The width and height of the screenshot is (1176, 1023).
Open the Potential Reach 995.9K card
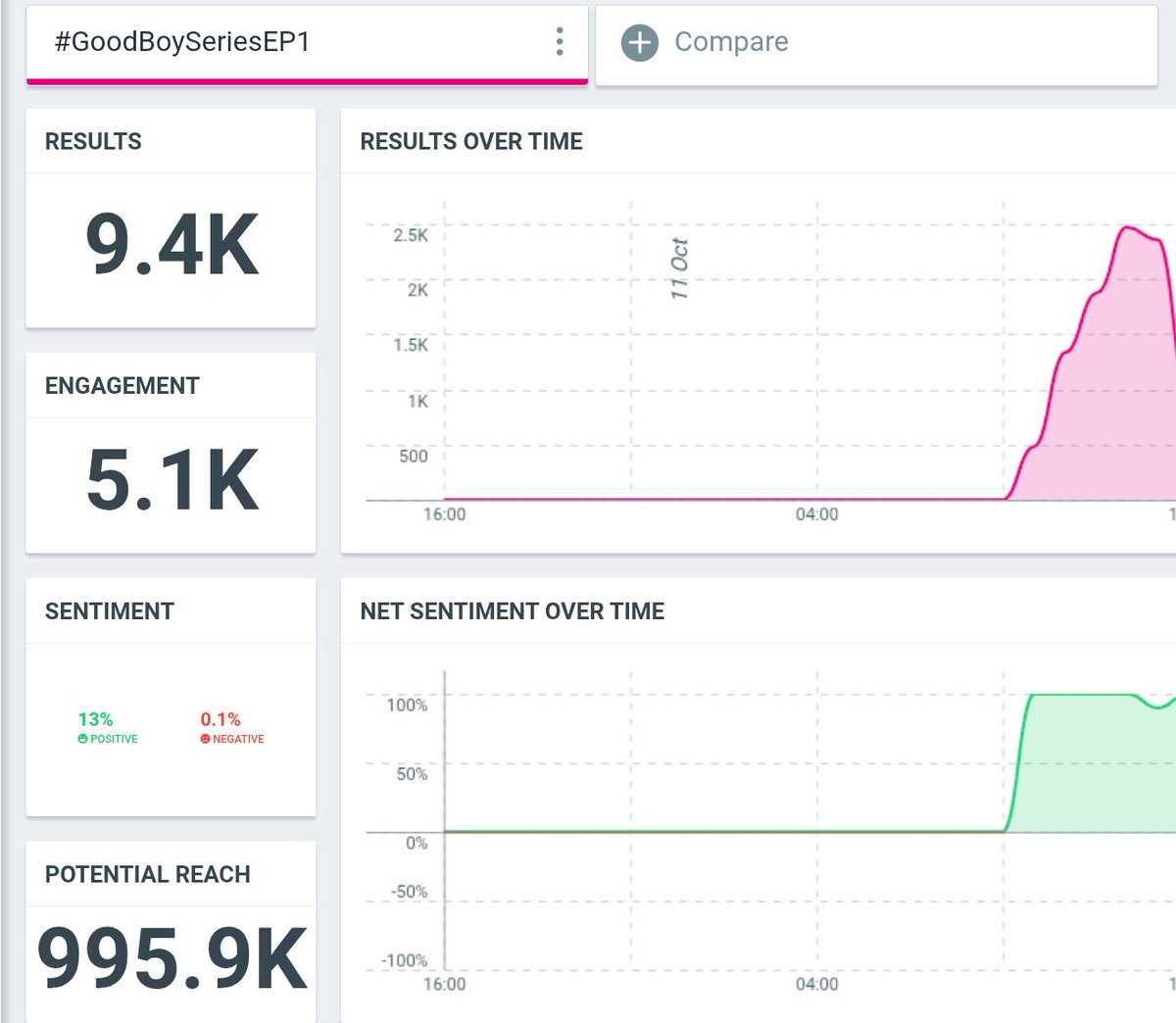pyautogui.click(x=171, y=932)
